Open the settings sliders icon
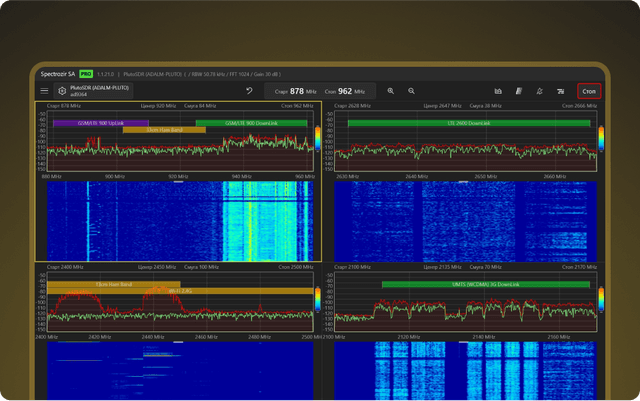This screenshot has height=401, width=640. (x=561, y=91)
